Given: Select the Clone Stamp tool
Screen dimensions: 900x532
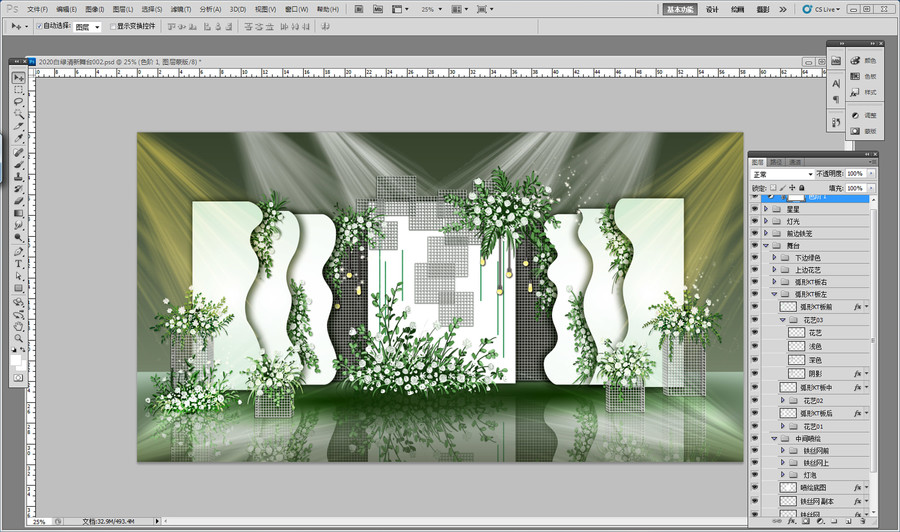Looking at the screenshot, I should 19,177.
